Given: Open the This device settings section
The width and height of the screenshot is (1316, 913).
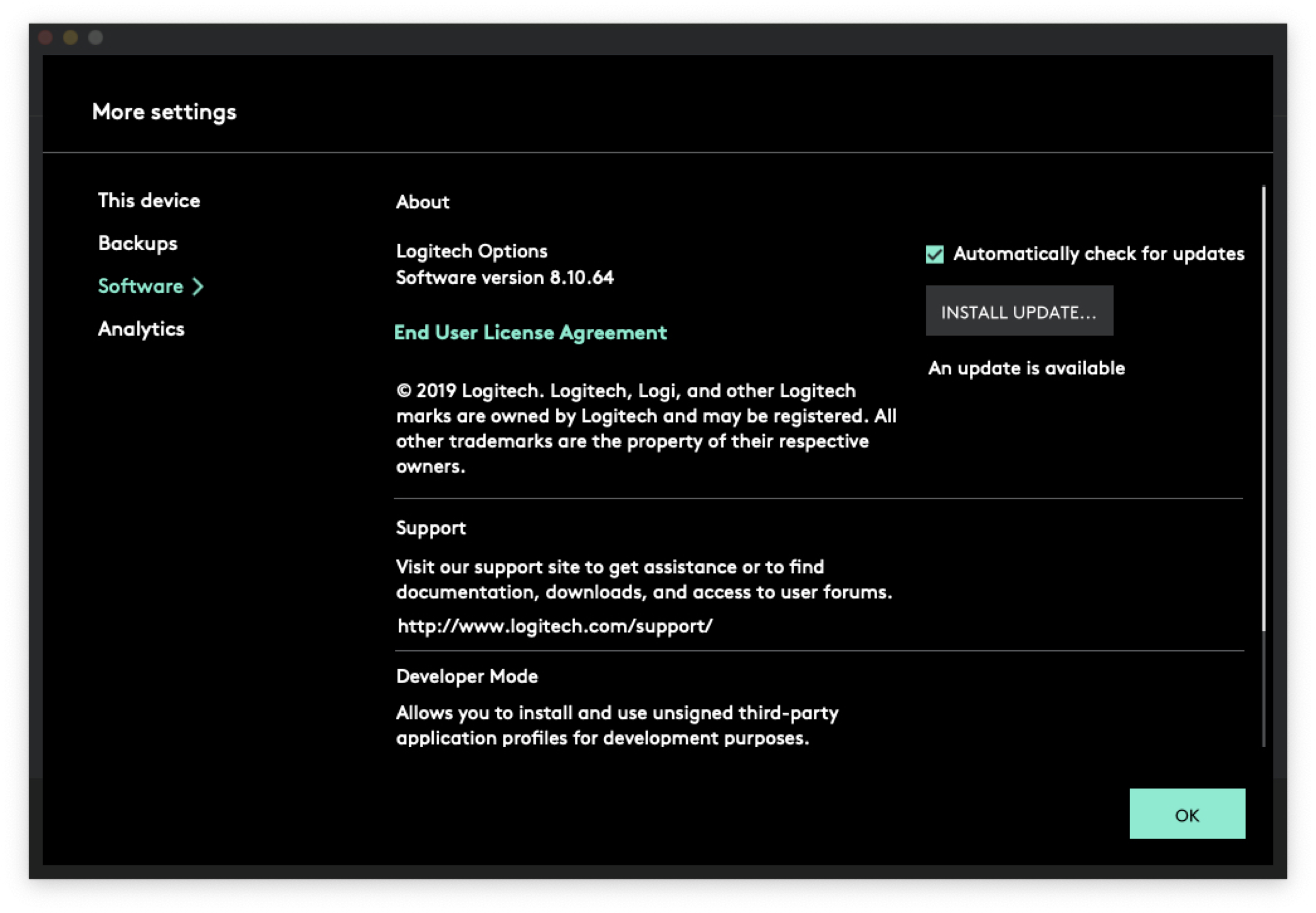Looking at the screenshot, I should (149, 200).
